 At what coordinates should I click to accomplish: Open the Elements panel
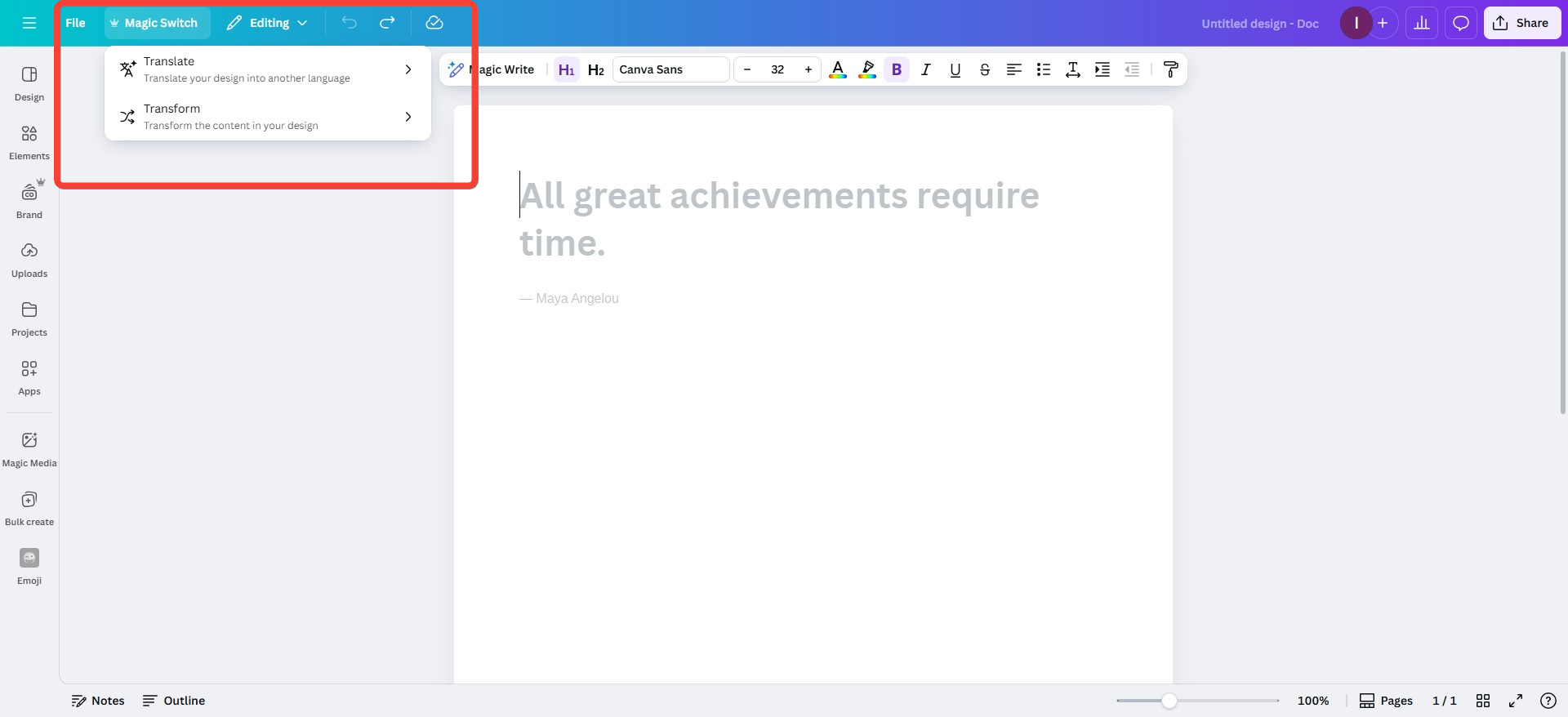pos(29,142)
